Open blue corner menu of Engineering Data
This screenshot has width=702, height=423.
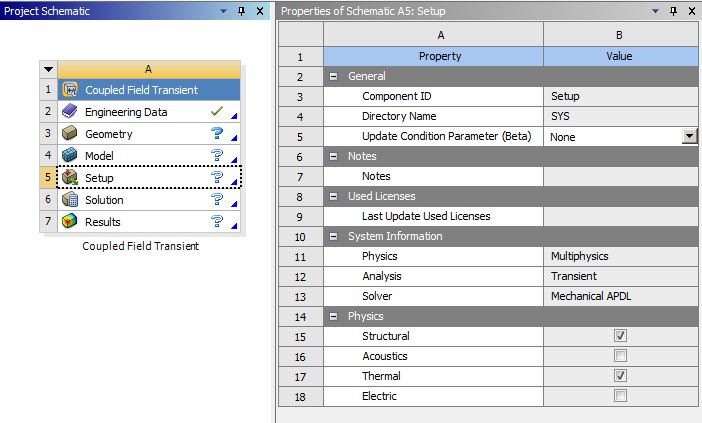(234, 116)
